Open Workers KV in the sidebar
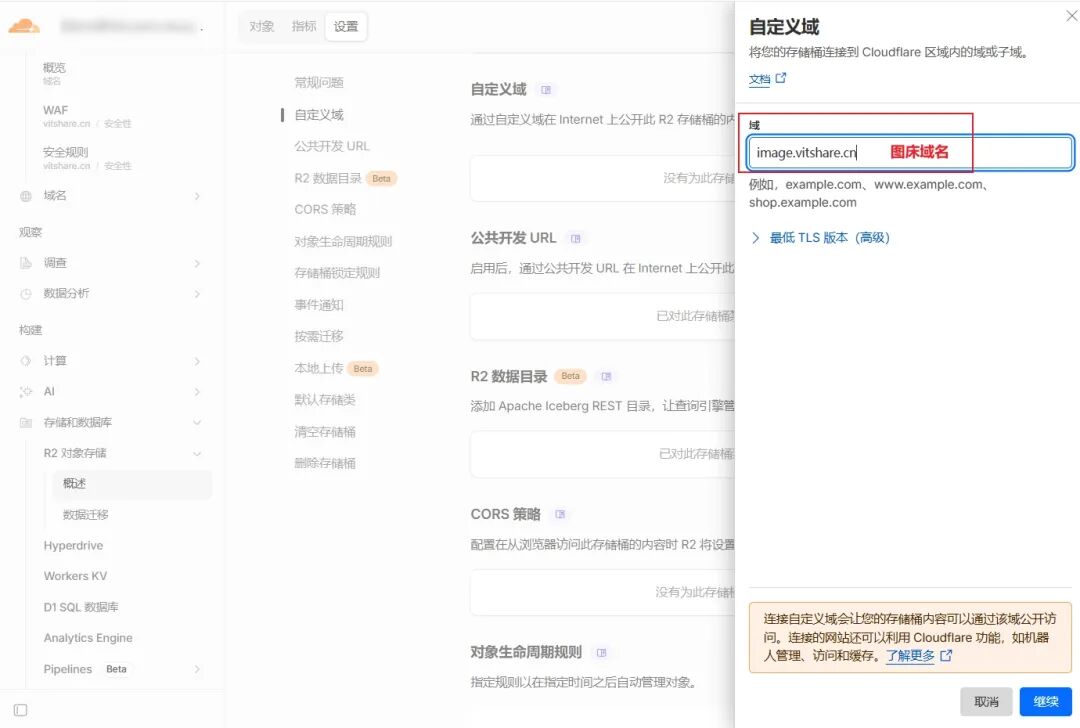Viewport: 1080px width, 728px height. pyautogui.click(x=75, y=576)
